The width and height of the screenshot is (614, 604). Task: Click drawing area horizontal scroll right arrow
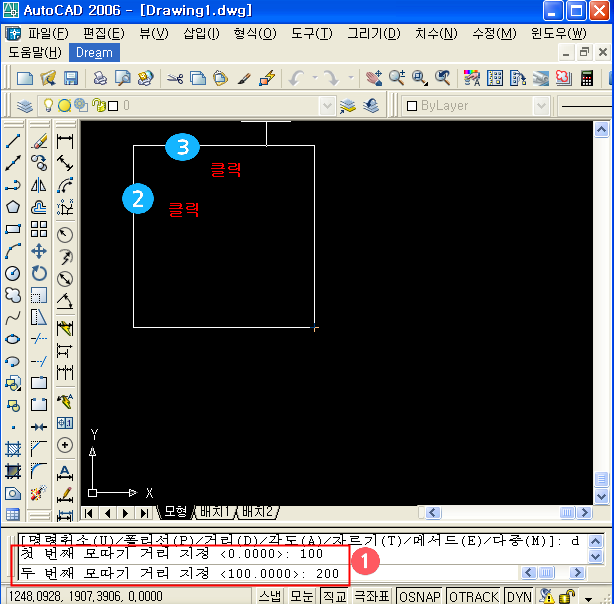(x=585, y=512)
